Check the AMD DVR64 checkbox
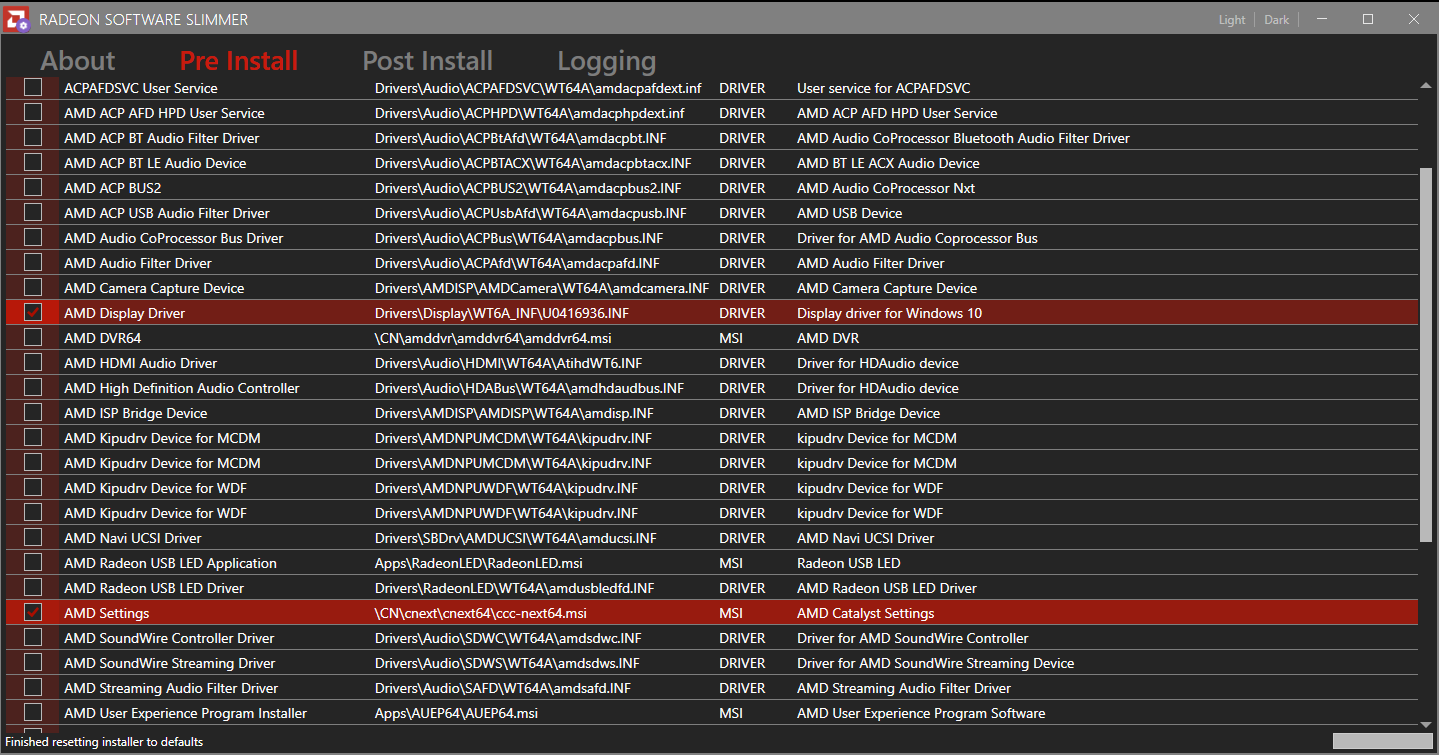The width and height of the screenshot is (1439, 755). [x=33, y=337]
